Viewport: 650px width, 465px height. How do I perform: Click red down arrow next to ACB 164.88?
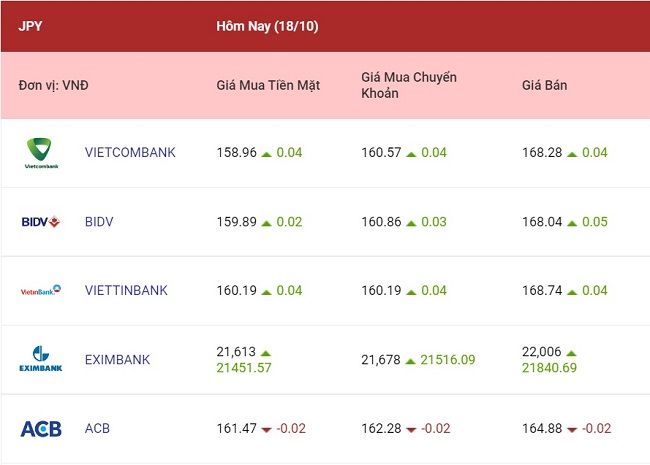click(x=572, y=430)
